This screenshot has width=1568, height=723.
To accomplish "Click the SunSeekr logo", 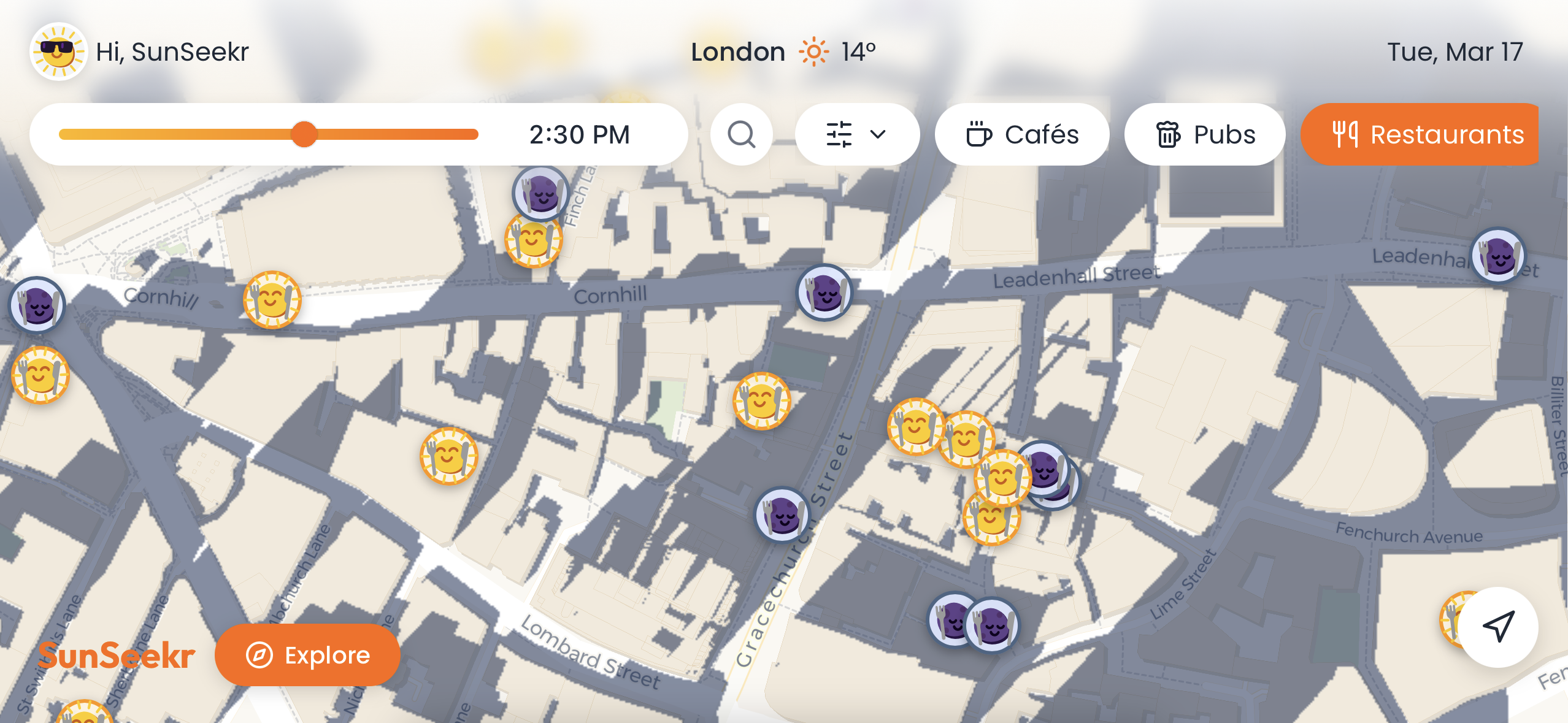I will click(117, 656).
